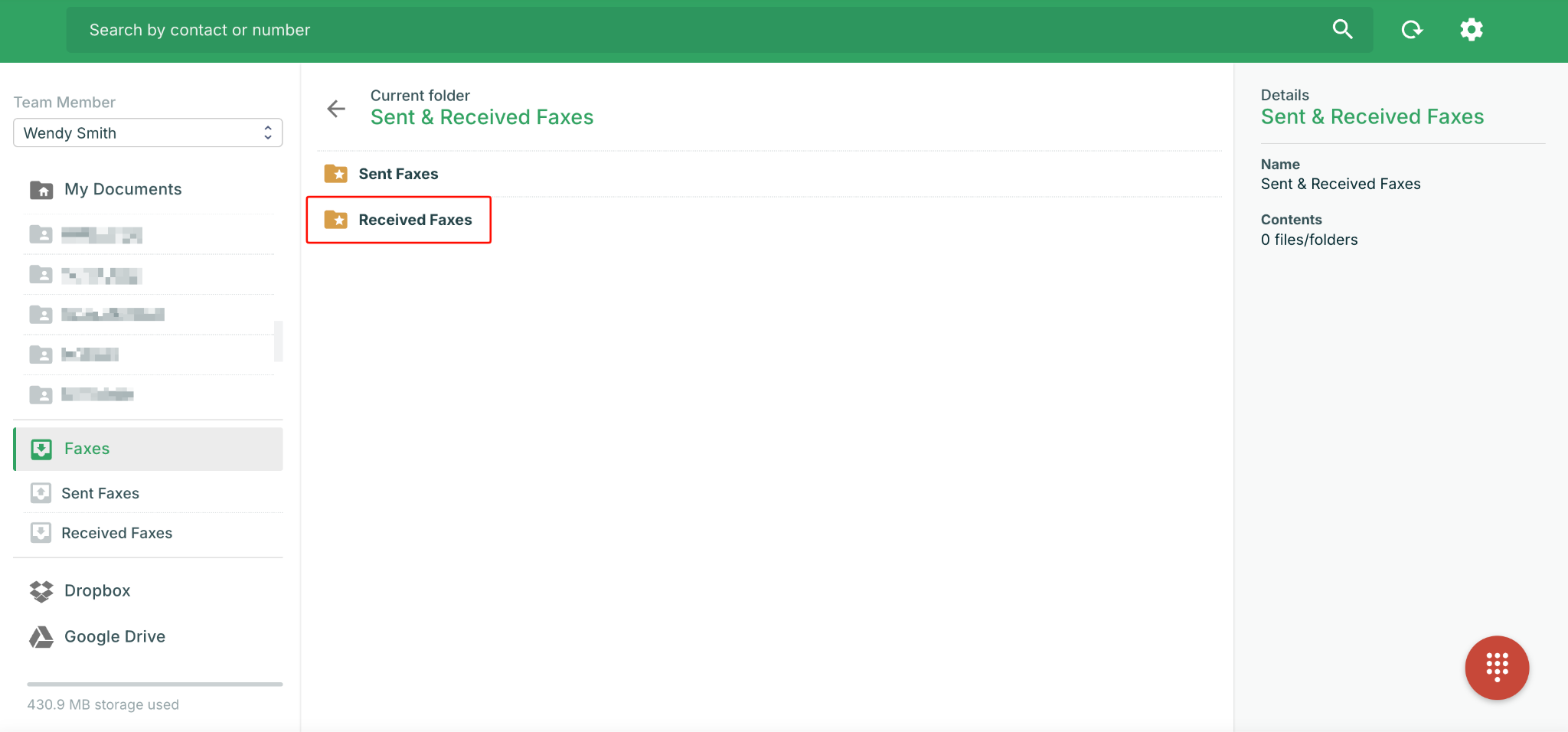Click the Dropbox logo icon
This screenshot has height=732, width=1568.
(x=41, y=591)
